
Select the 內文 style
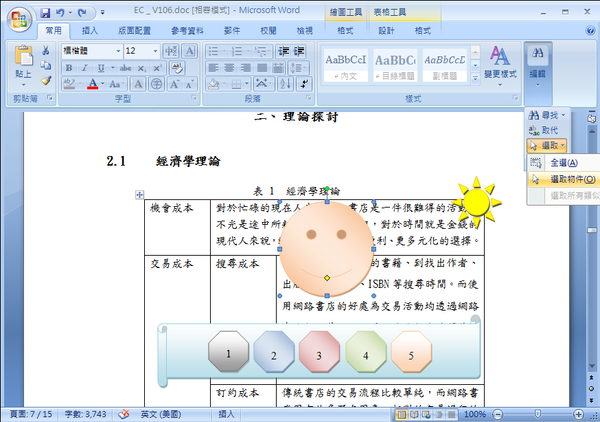(x=346, y=65)
